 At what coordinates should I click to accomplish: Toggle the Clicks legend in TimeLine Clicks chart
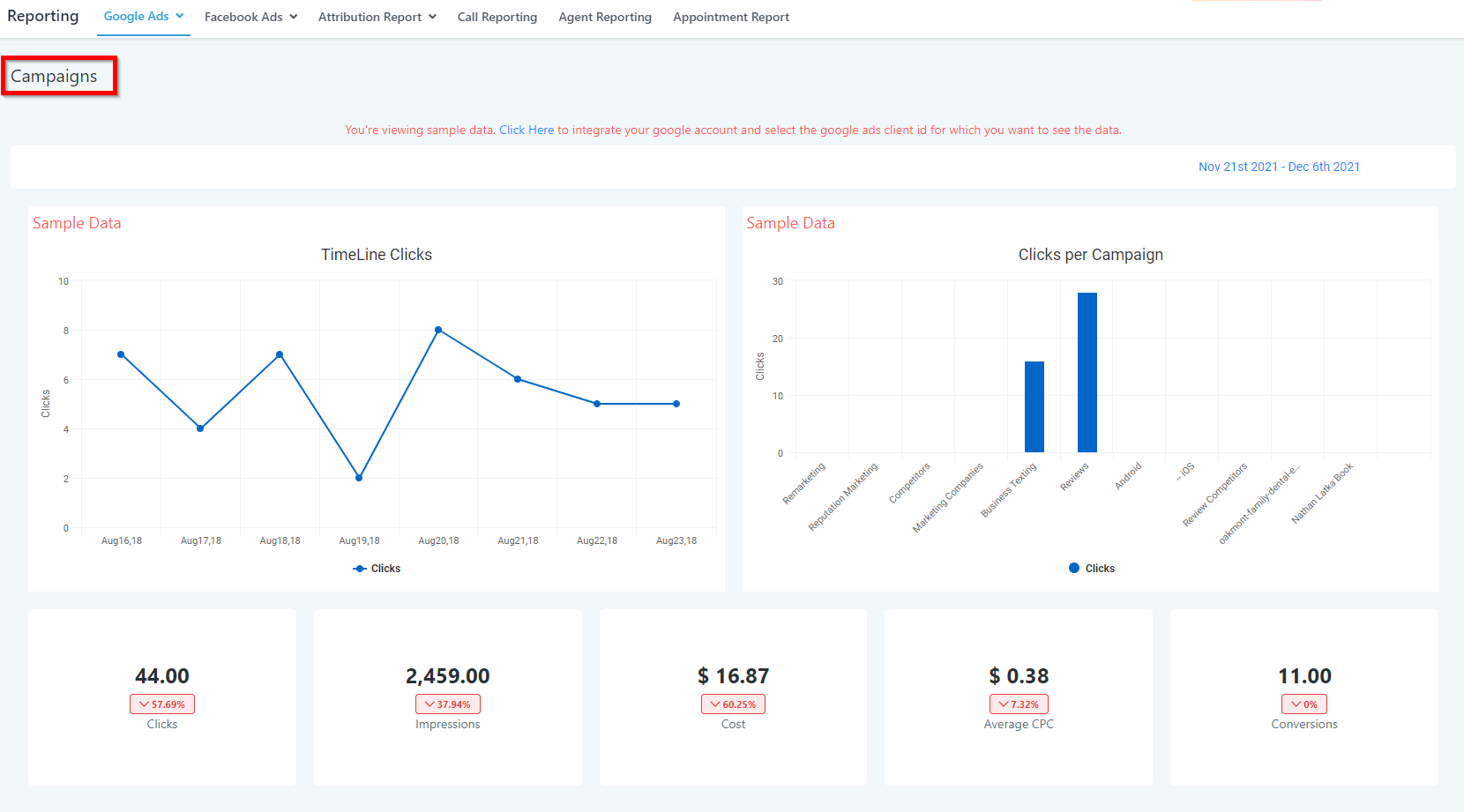coord(377,569)
